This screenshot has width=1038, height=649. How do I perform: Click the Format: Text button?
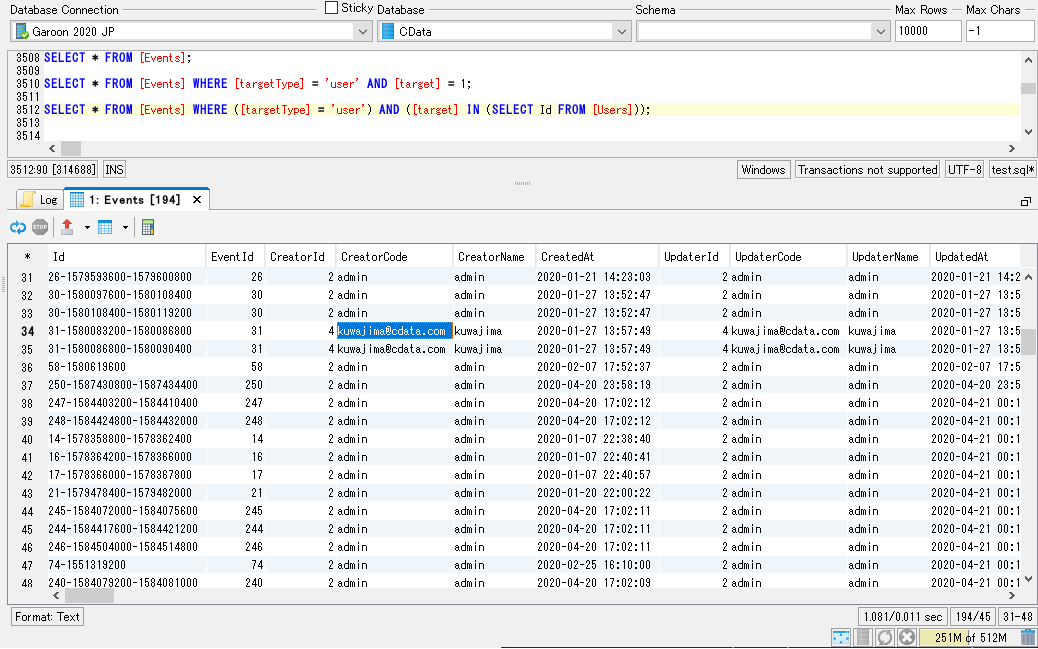[47, 617]
